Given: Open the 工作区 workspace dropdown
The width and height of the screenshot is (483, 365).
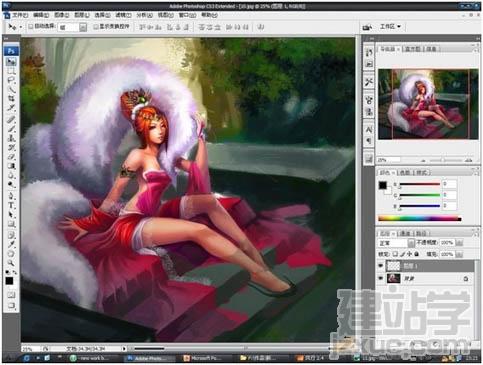Looking at the screenshot, I should 390,26.
